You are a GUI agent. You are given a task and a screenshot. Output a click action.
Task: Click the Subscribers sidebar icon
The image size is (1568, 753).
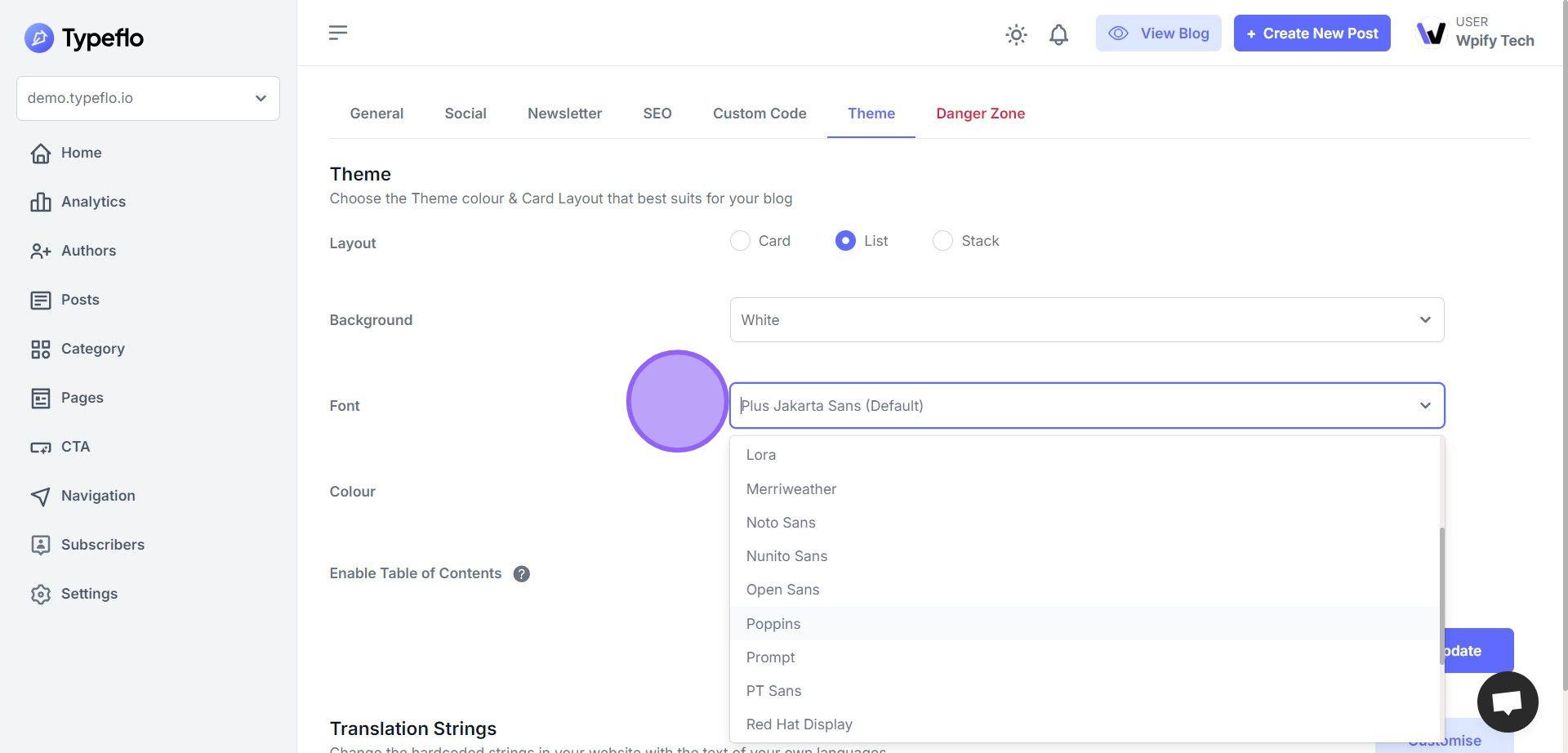click(x=40, y=545)
